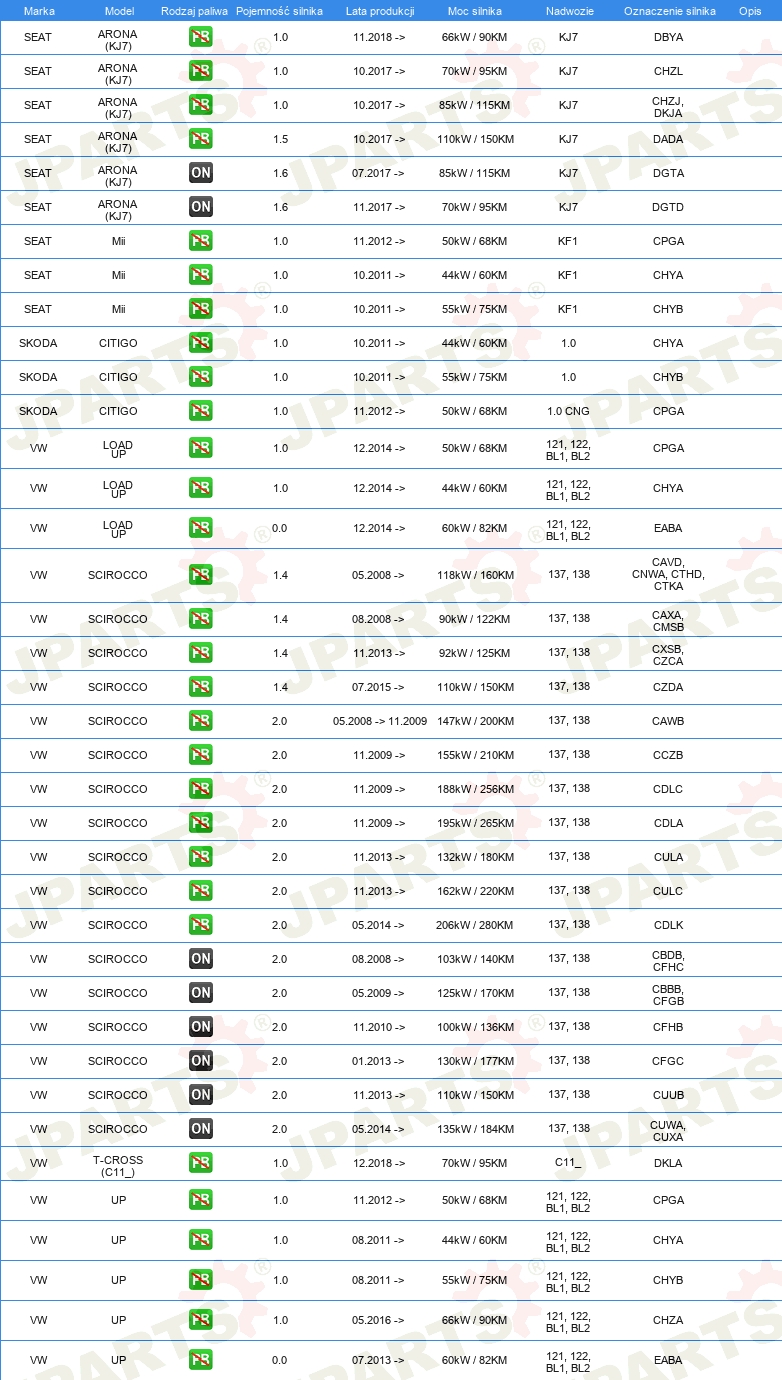Viewport: 782px width, 1380px height.
Task: Click the petrol icon in the Scirocco CDLC row
Action: [x=201, y=789]
